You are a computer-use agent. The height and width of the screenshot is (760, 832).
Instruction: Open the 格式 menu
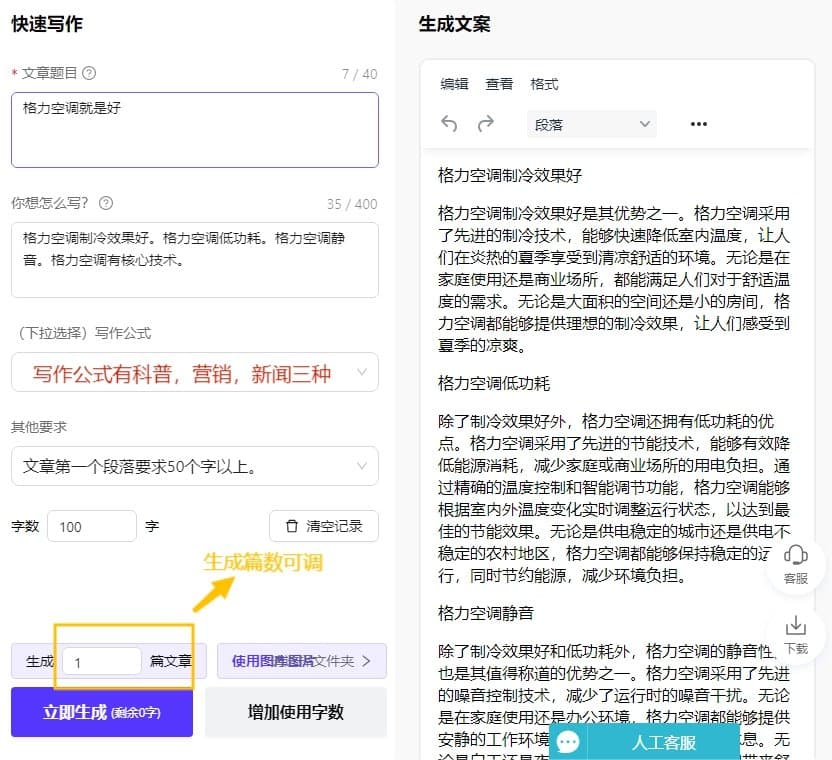click(544, 84)
